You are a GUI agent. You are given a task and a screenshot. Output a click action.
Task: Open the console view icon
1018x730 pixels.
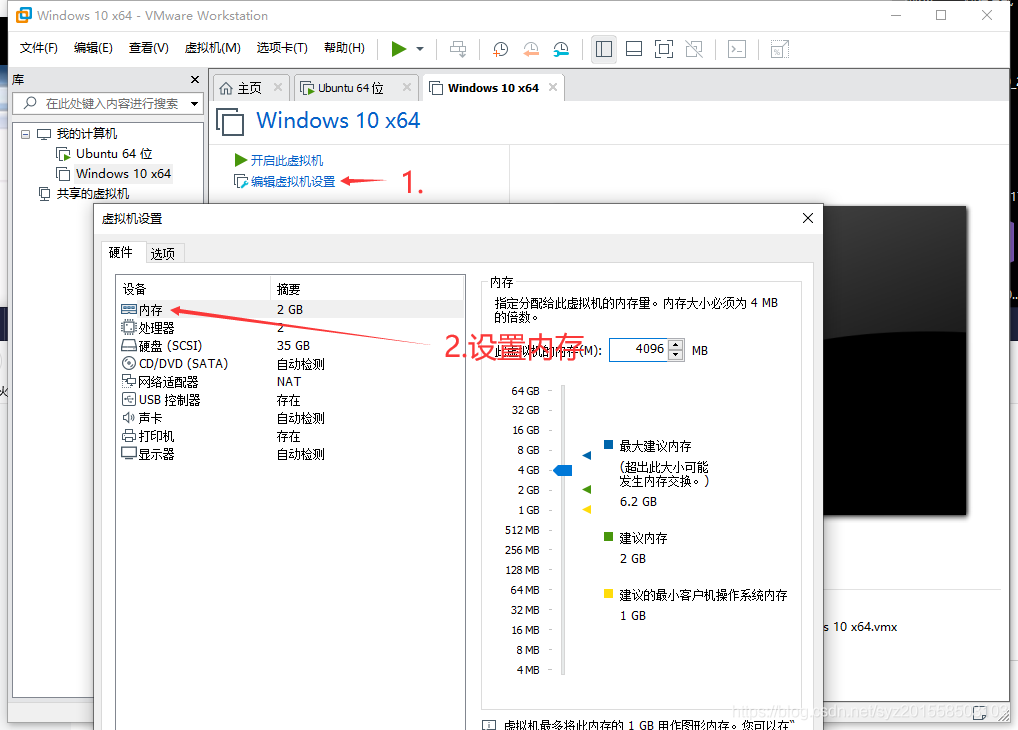(x=737, y=49)
